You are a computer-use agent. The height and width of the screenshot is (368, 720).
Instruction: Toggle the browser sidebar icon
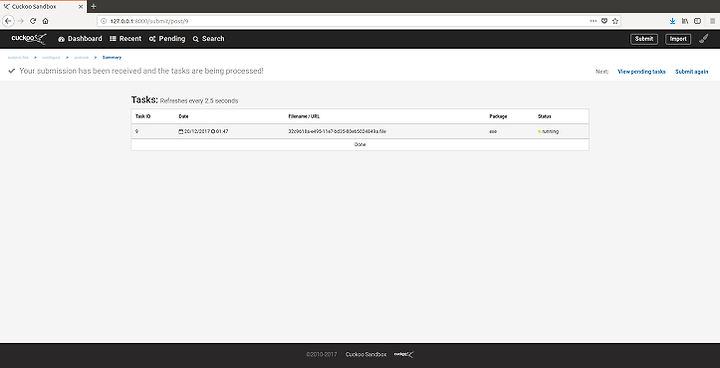(x=697, y=21)
